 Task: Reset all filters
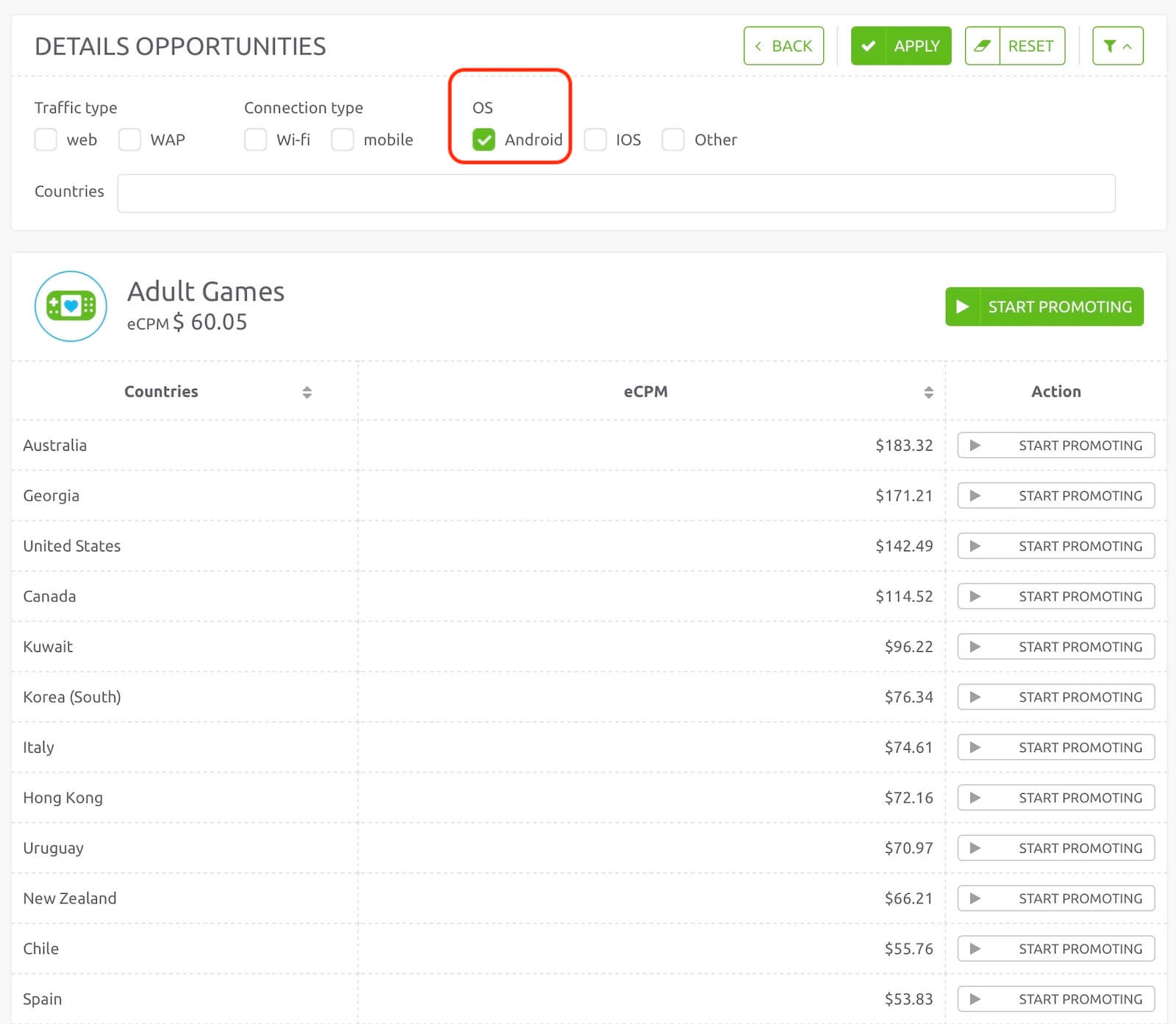tap(1015, 46)
